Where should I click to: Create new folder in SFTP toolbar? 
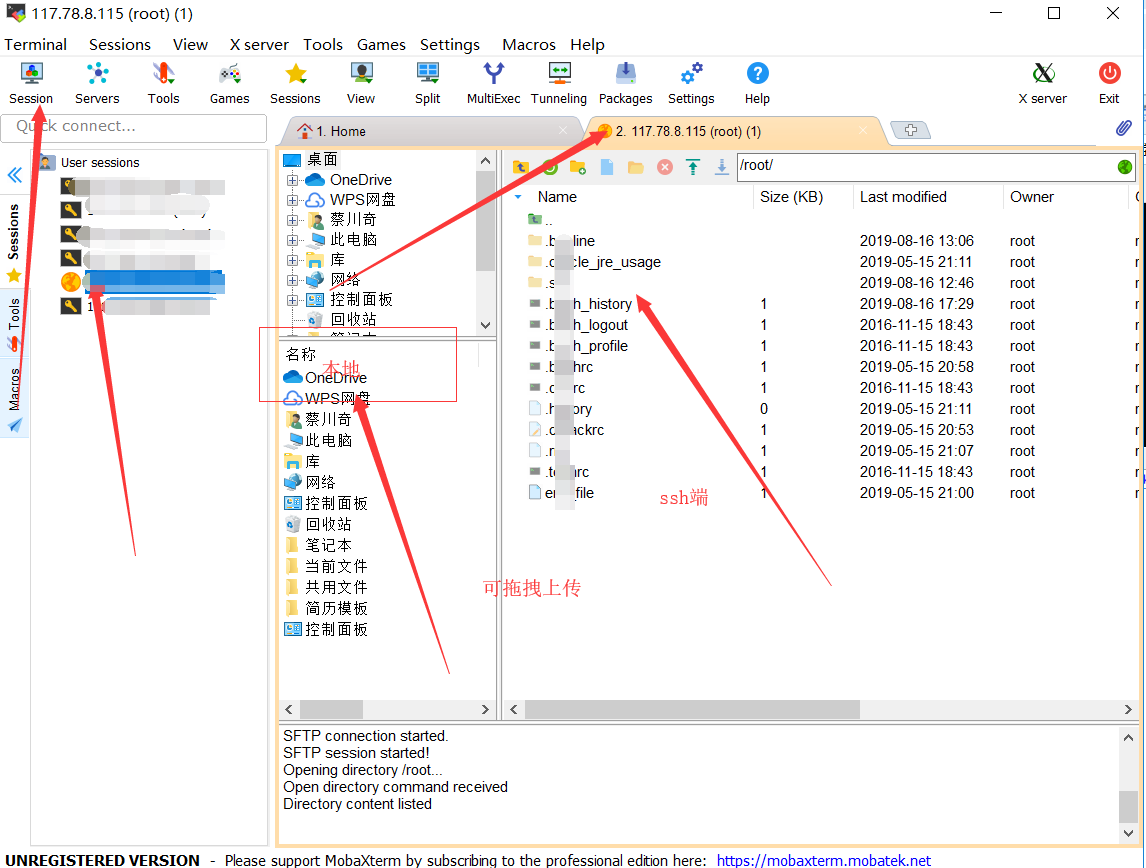point(578,167)
